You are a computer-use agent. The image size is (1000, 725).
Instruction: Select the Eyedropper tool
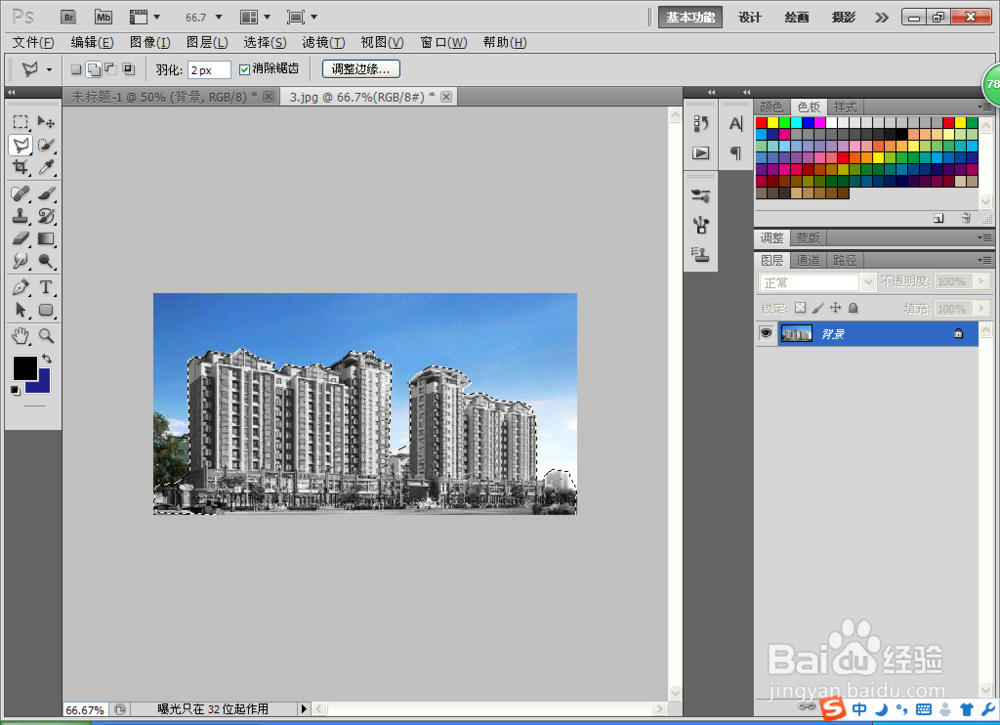pyautogui.click(x=45, y=167)
